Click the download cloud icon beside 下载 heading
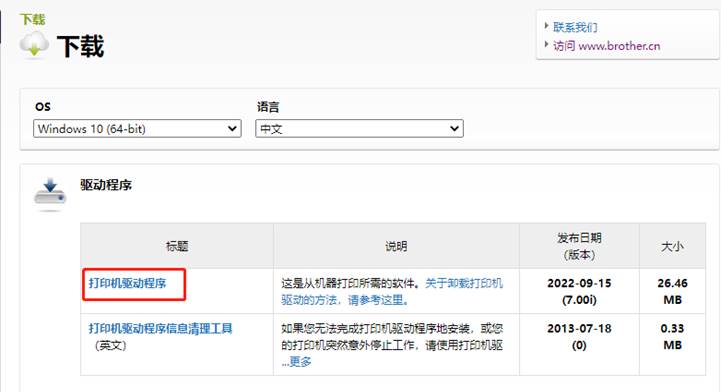This screenshot has height=392, width=721. coord(34,45)
